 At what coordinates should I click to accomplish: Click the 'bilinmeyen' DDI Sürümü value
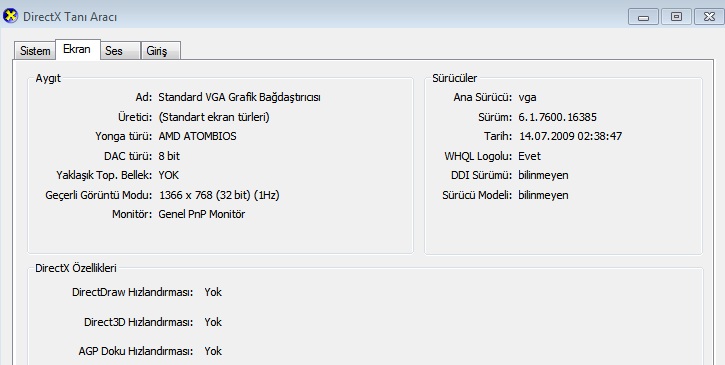pyautogui.click(x=543, y=175)
